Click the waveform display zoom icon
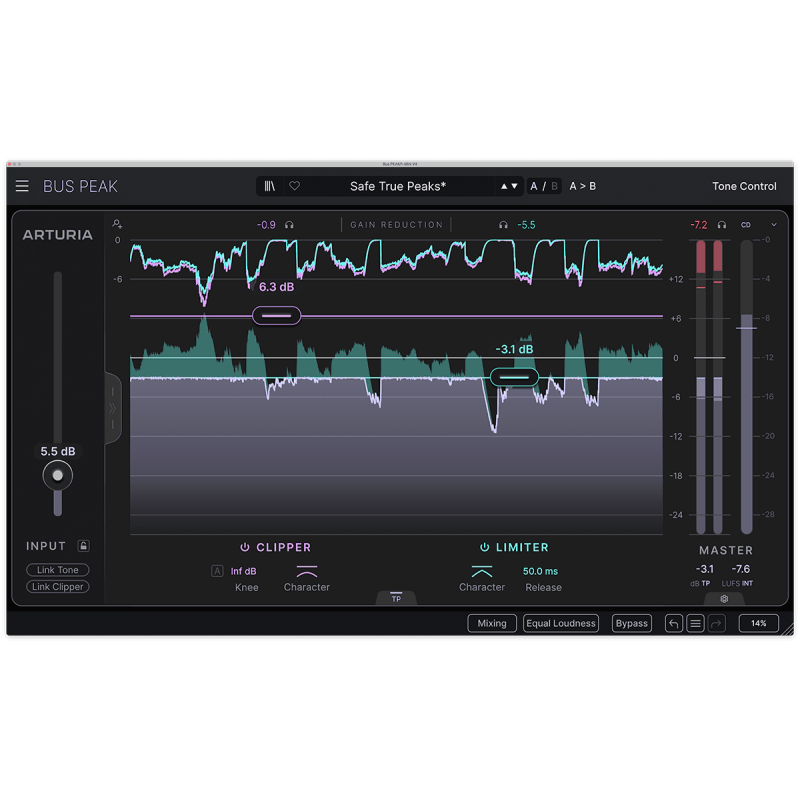800x800 pixels. click(117, 223)
